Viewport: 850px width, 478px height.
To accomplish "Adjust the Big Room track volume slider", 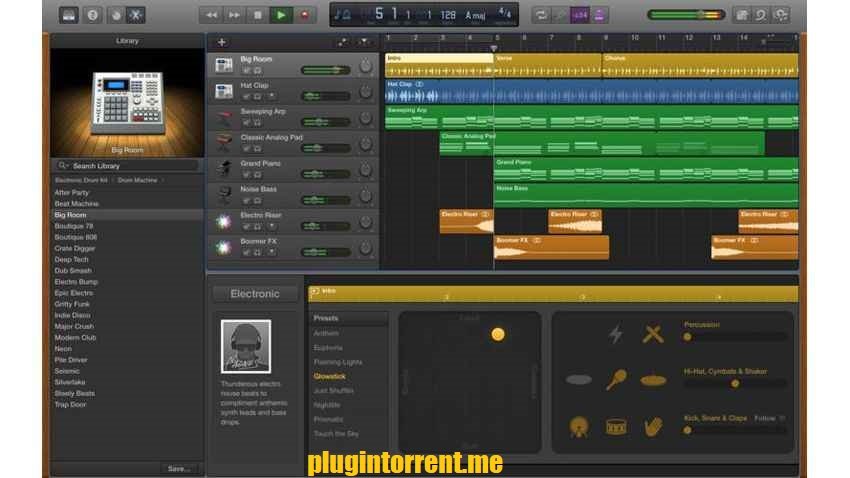I will [x=326, y=70].
